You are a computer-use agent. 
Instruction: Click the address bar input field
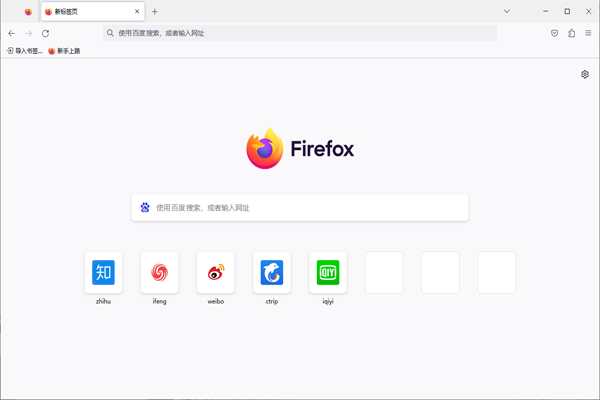[300, 33]
